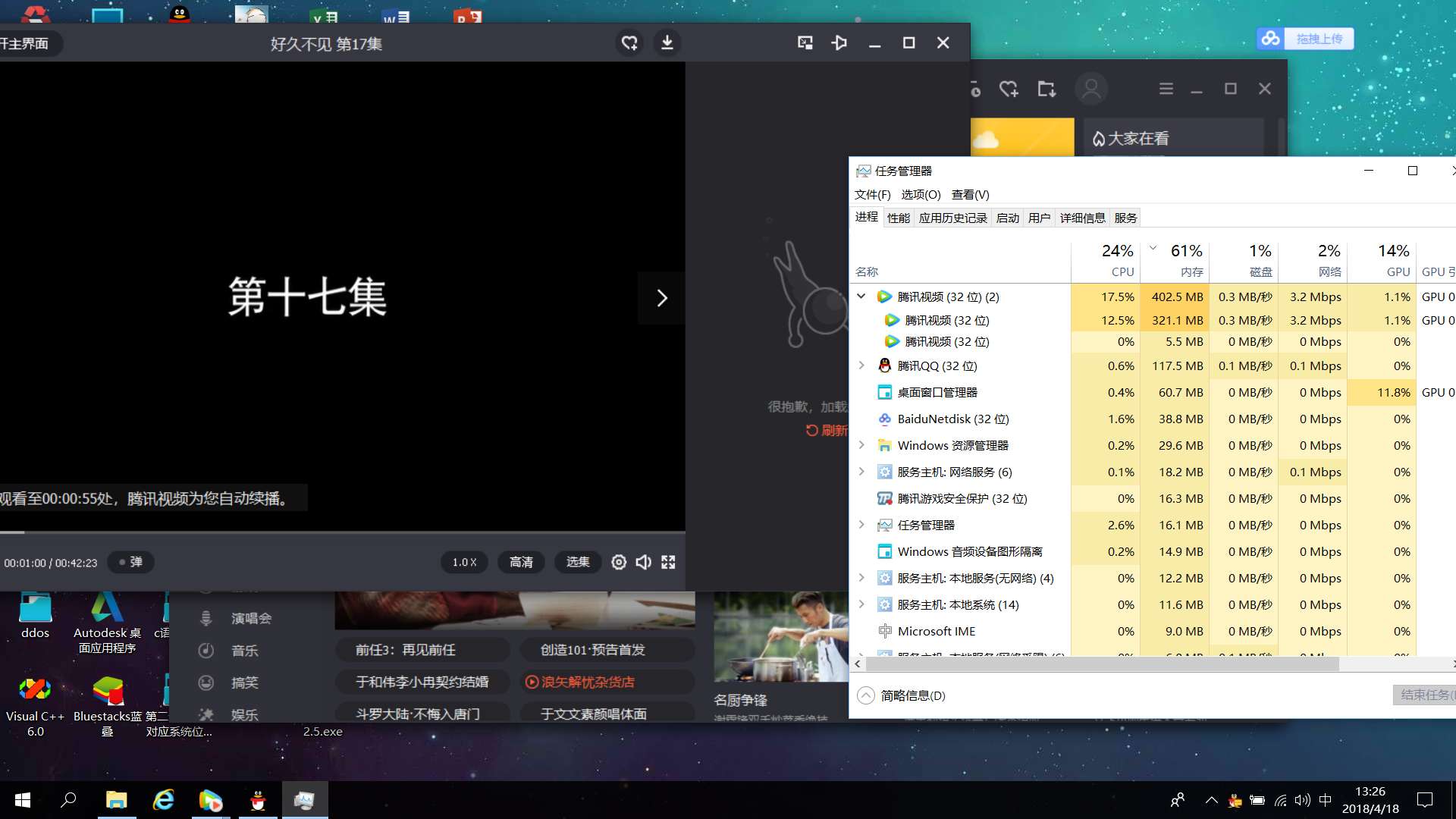Expand the 腾讯QQ (32 位) process

tap(861, 366)
